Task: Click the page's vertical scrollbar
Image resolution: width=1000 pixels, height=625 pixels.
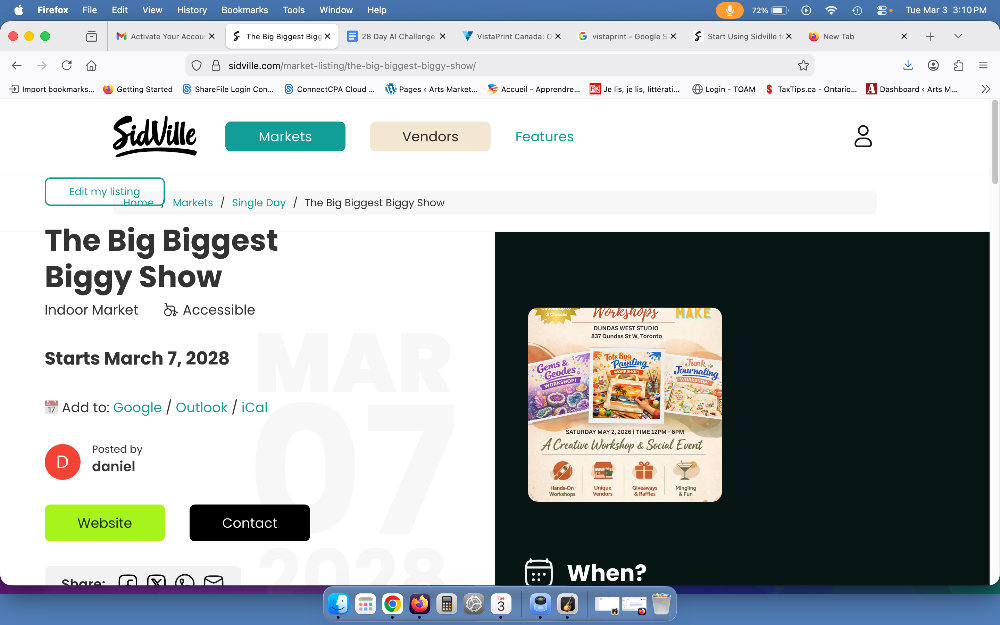Action: (x=994, y=150)
